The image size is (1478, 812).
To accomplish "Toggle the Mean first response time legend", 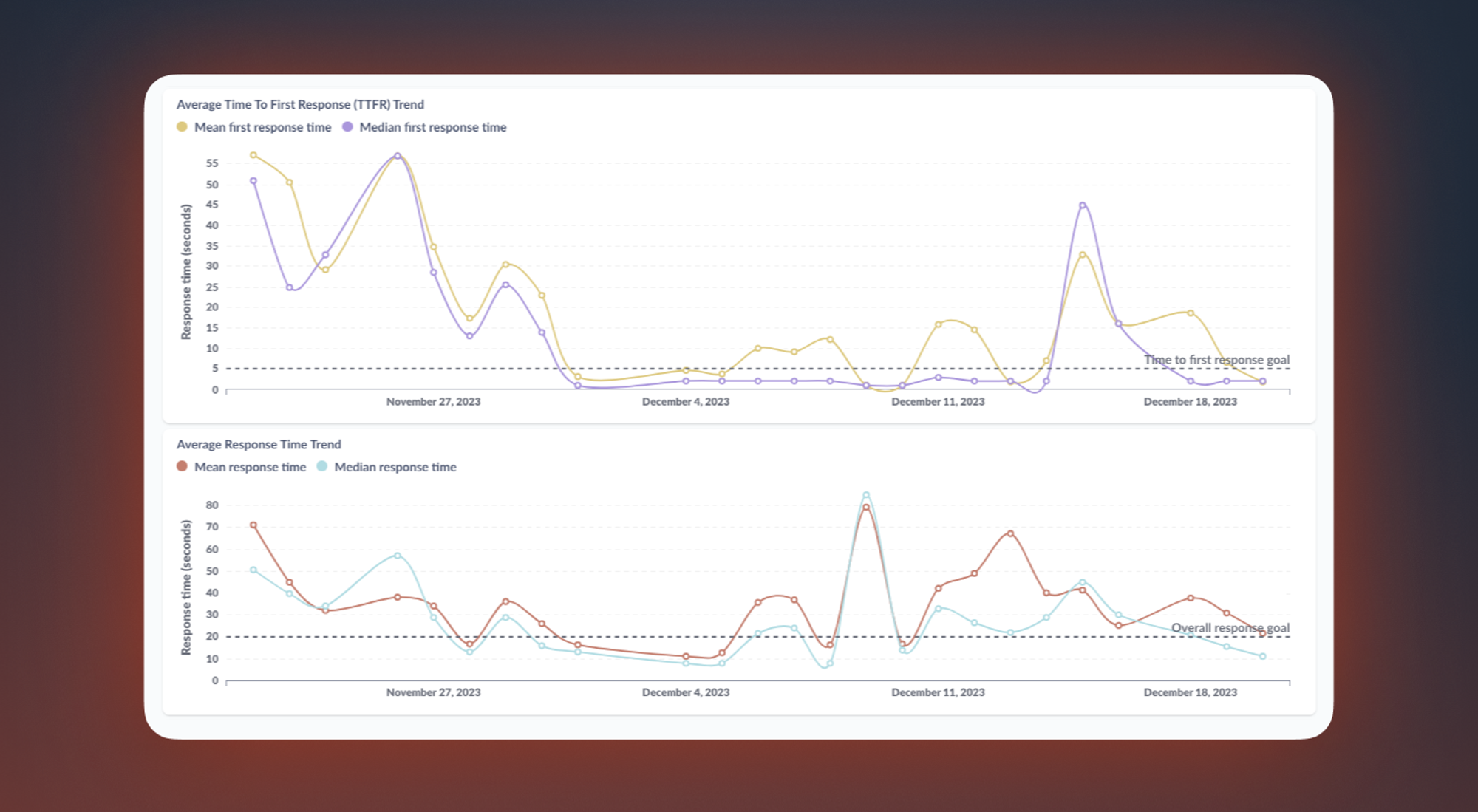I will pyautogui.click(x=262, y=127).
